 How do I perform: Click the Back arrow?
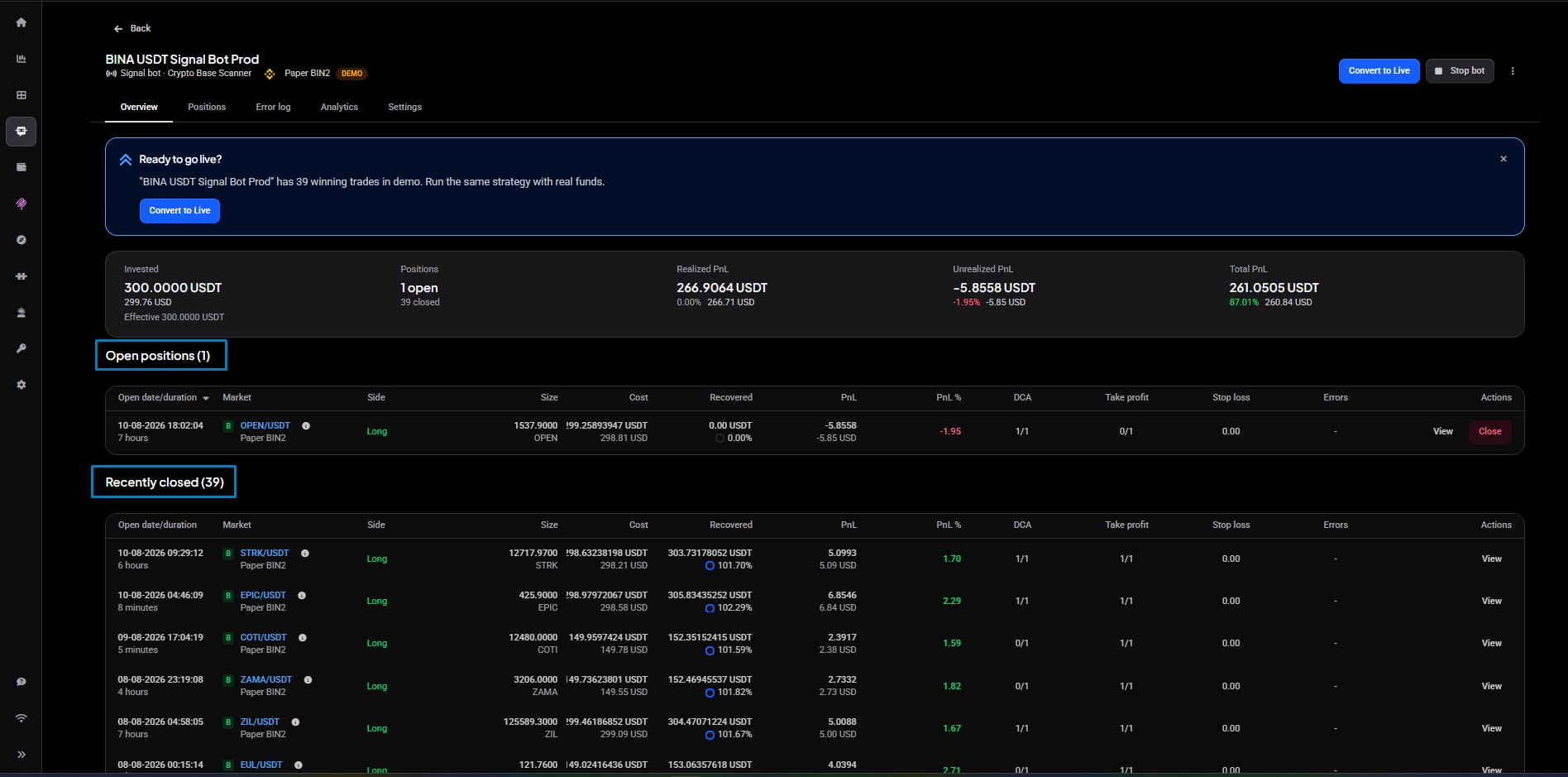pyautogui.click(x=118, y=29)
